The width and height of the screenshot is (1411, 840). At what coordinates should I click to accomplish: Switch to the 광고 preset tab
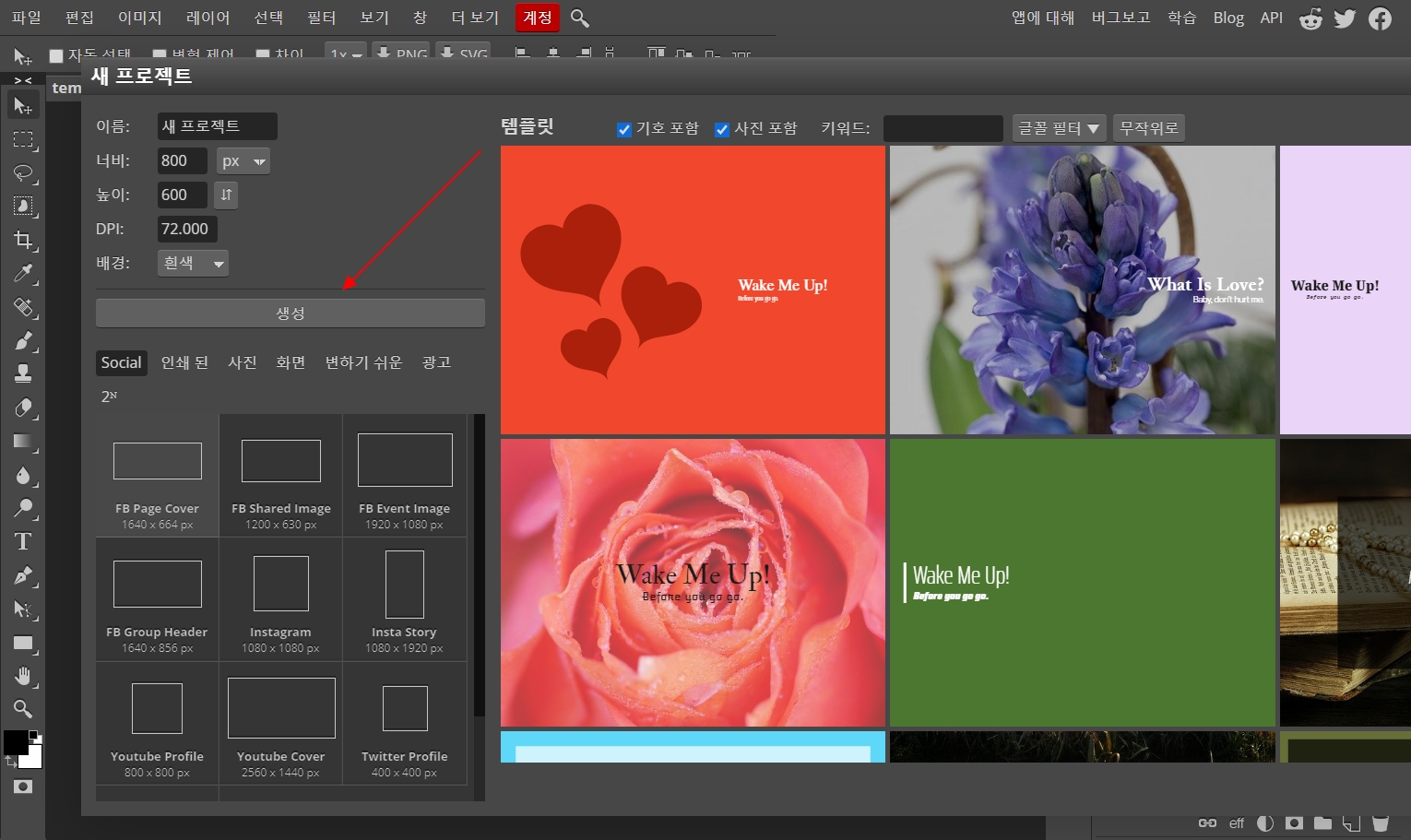point(436,362)
